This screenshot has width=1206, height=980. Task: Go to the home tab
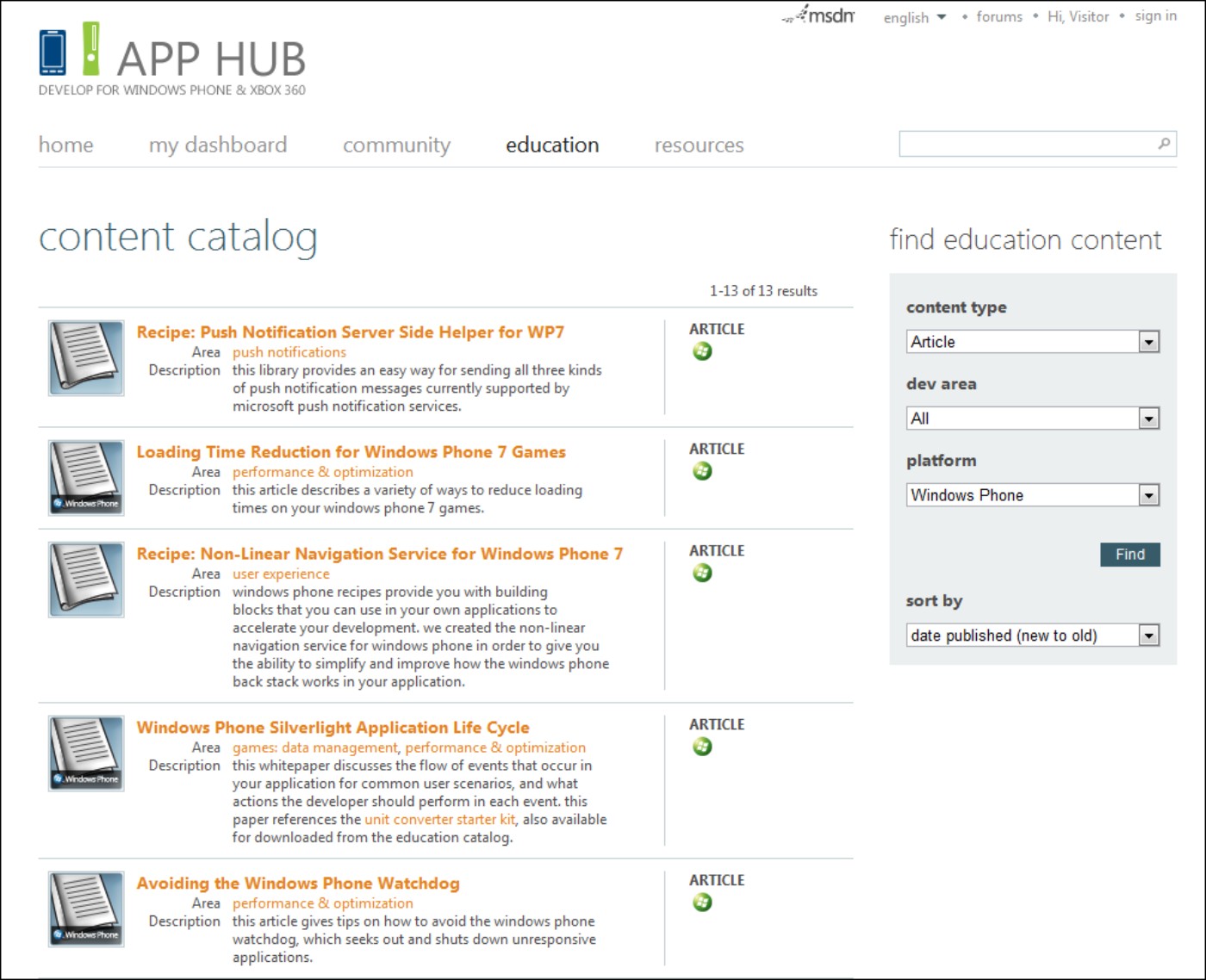coord(66,145)
